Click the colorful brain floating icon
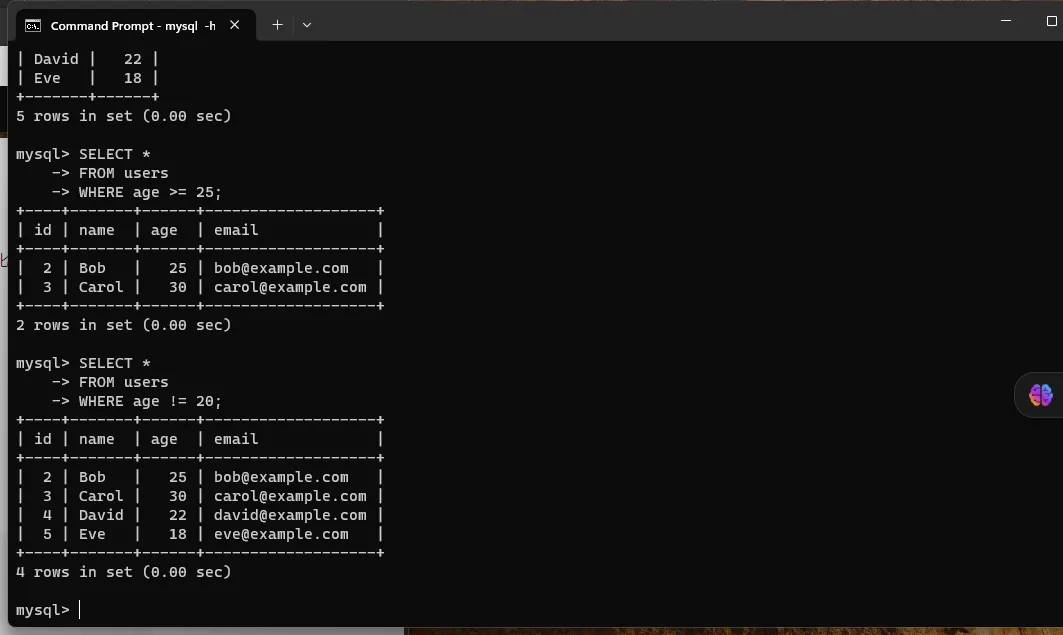The height and width of the screenshot is (635, 1063). pos(1040,395)
